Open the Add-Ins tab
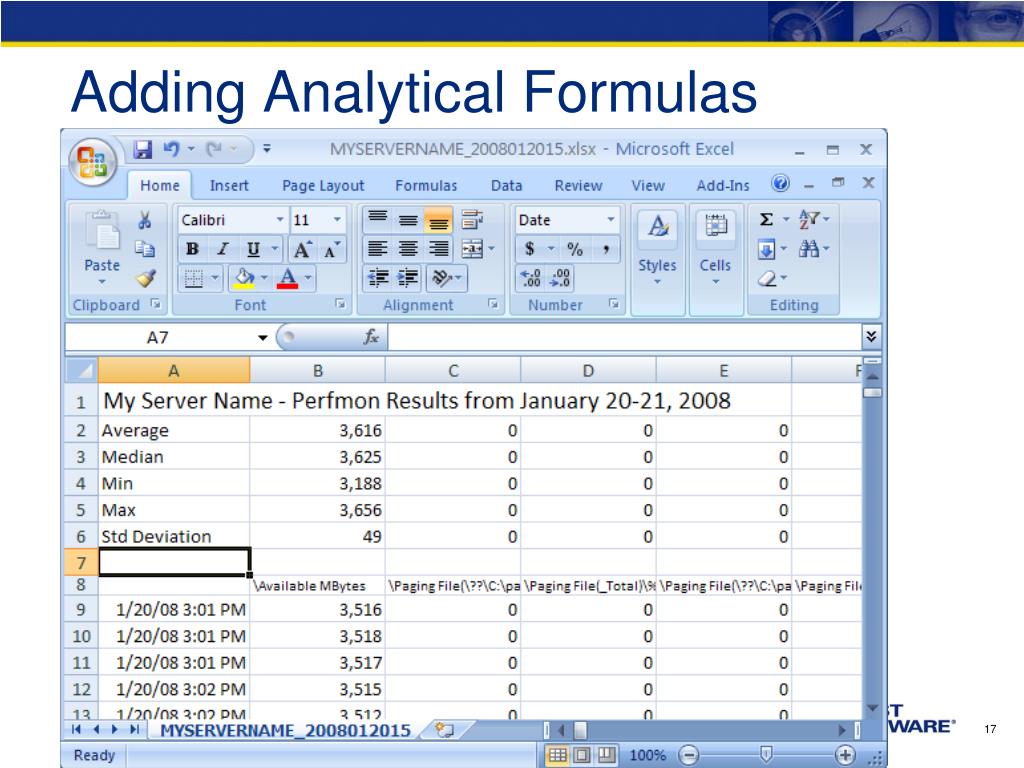Viewport: 1024px width, 768px height. pyautogui.click(x=723, y=185)
